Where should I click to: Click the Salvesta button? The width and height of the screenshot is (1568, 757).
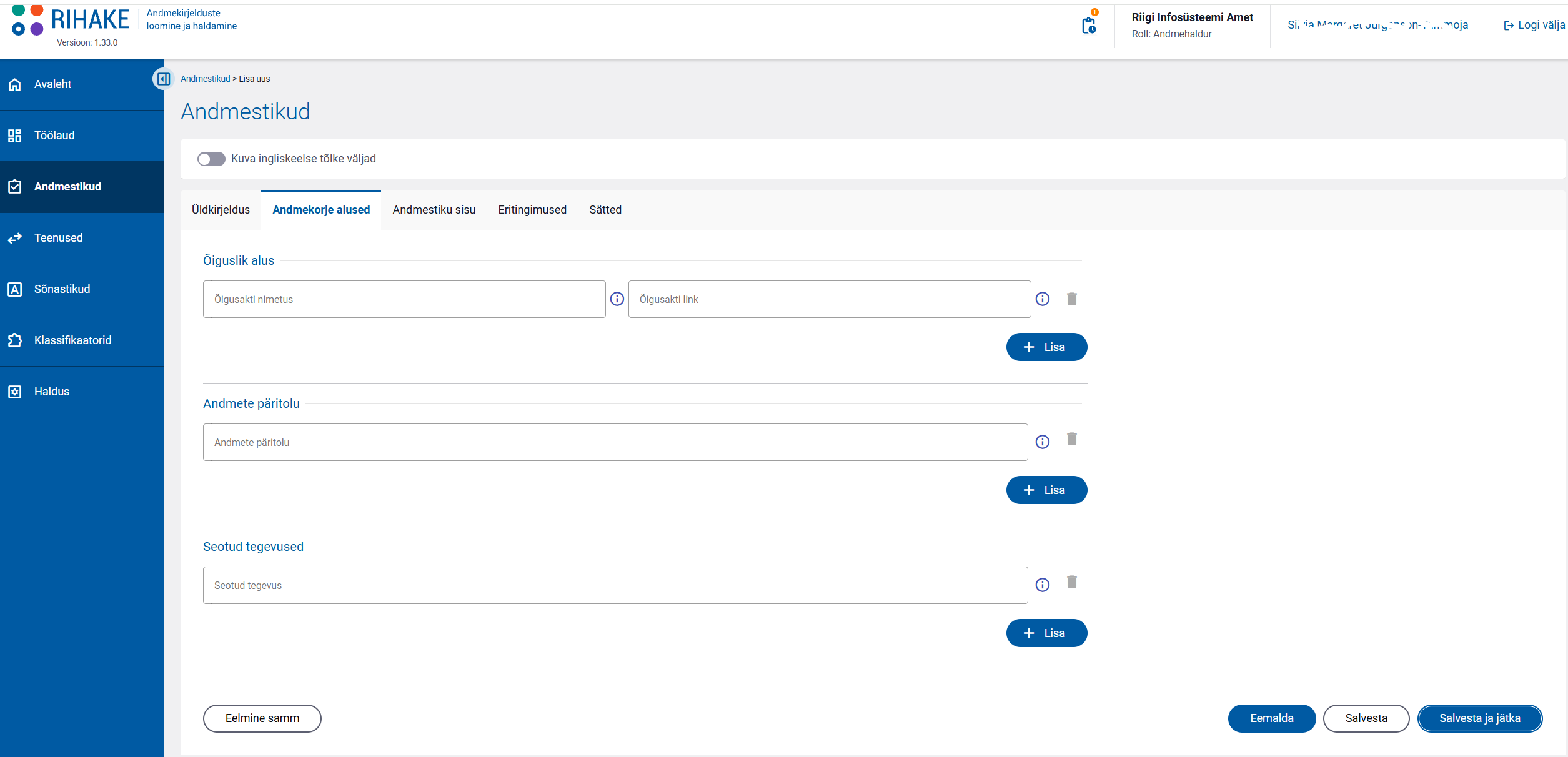click(1366, 718)
